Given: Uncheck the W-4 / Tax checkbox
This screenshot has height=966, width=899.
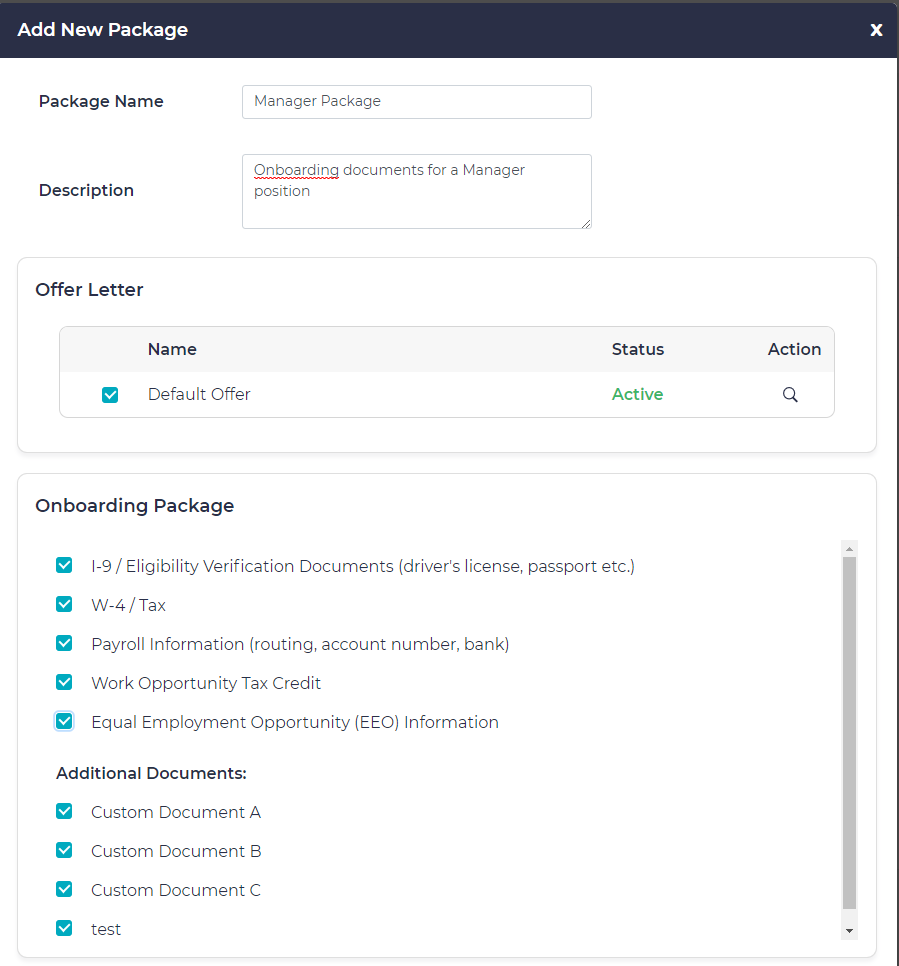Looking at the screenshot, I should click(x=65, y=605).
